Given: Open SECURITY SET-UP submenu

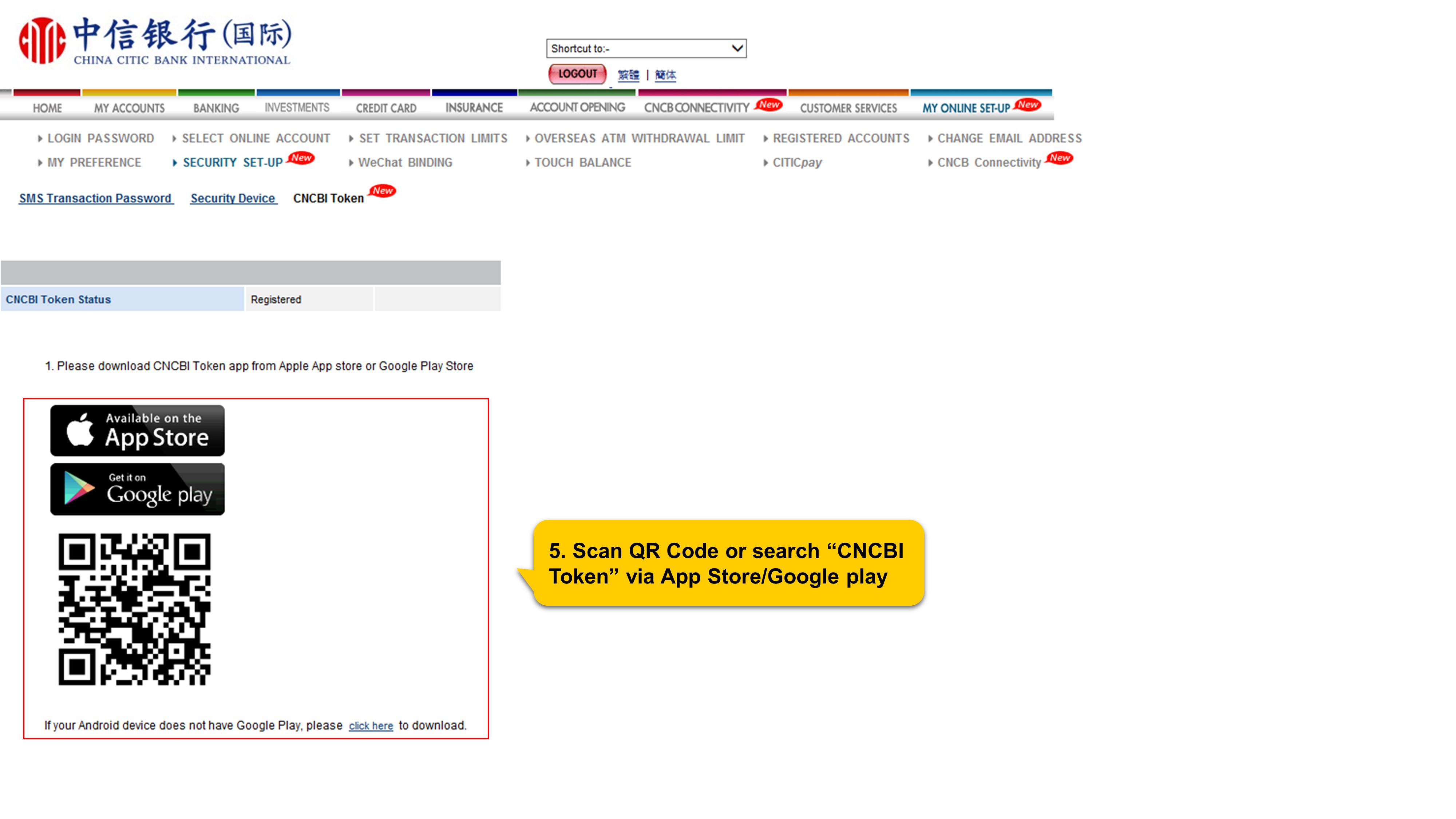Looking at the screenshot, I should click(232, 163).
